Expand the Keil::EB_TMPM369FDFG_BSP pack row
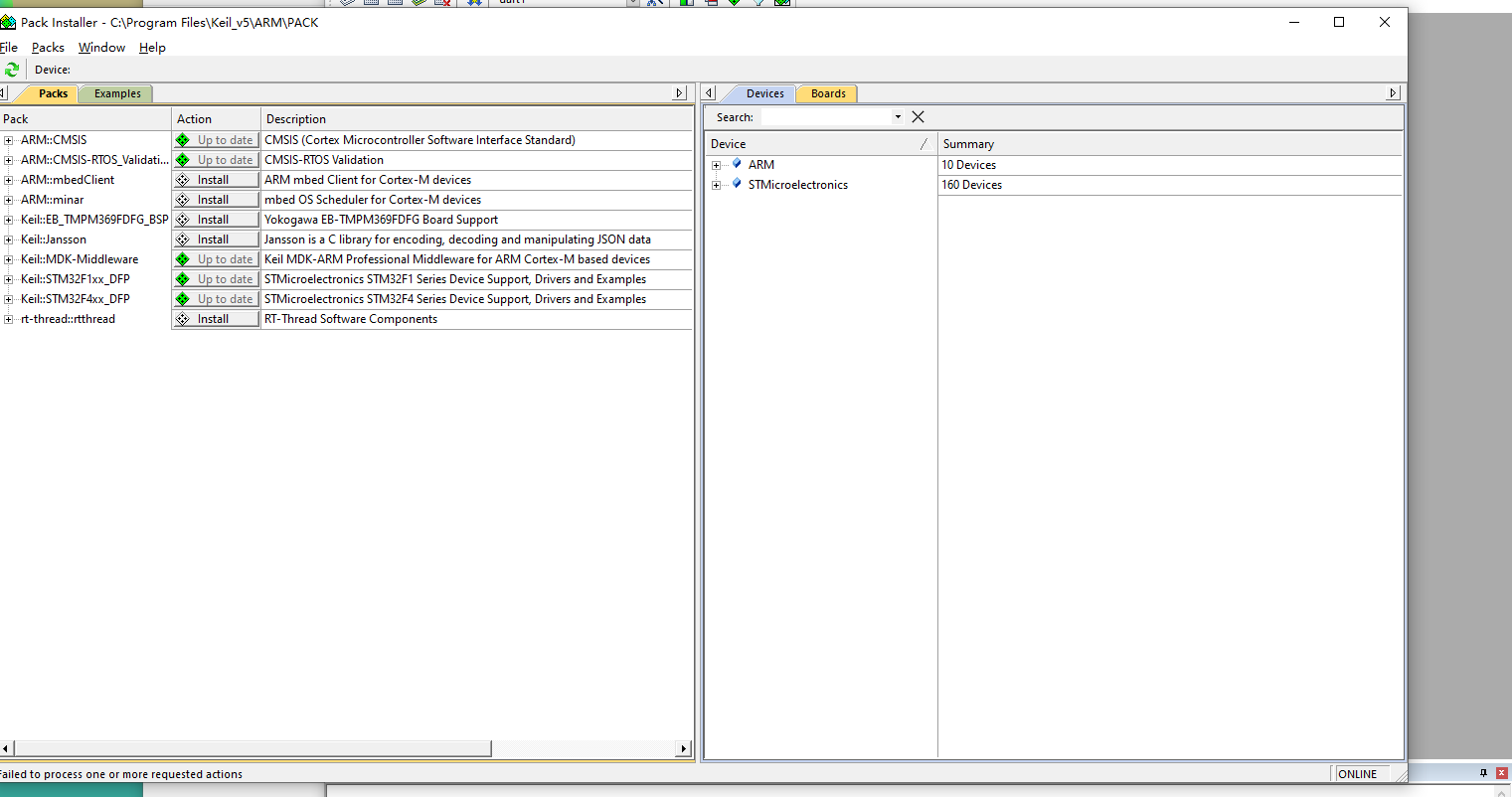 tap(9, 220)
